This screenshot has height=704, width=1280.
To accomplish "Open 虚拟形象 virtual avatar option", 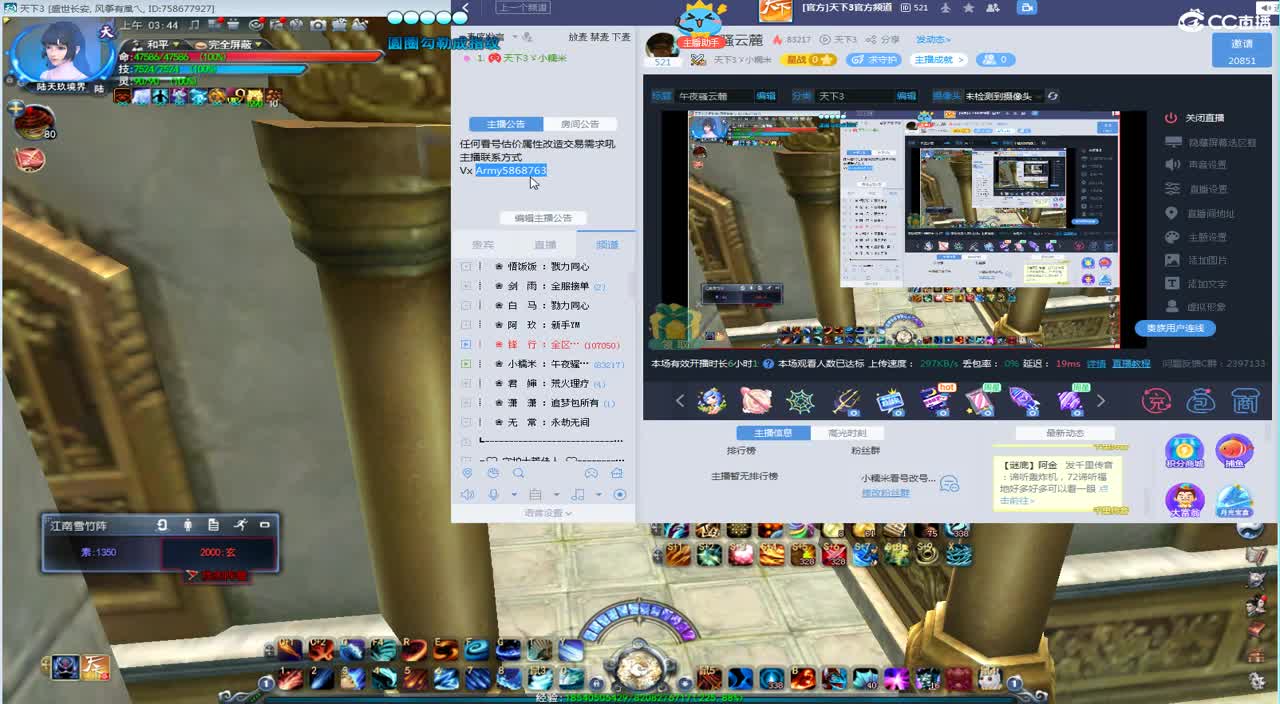I will (1196, 307).
